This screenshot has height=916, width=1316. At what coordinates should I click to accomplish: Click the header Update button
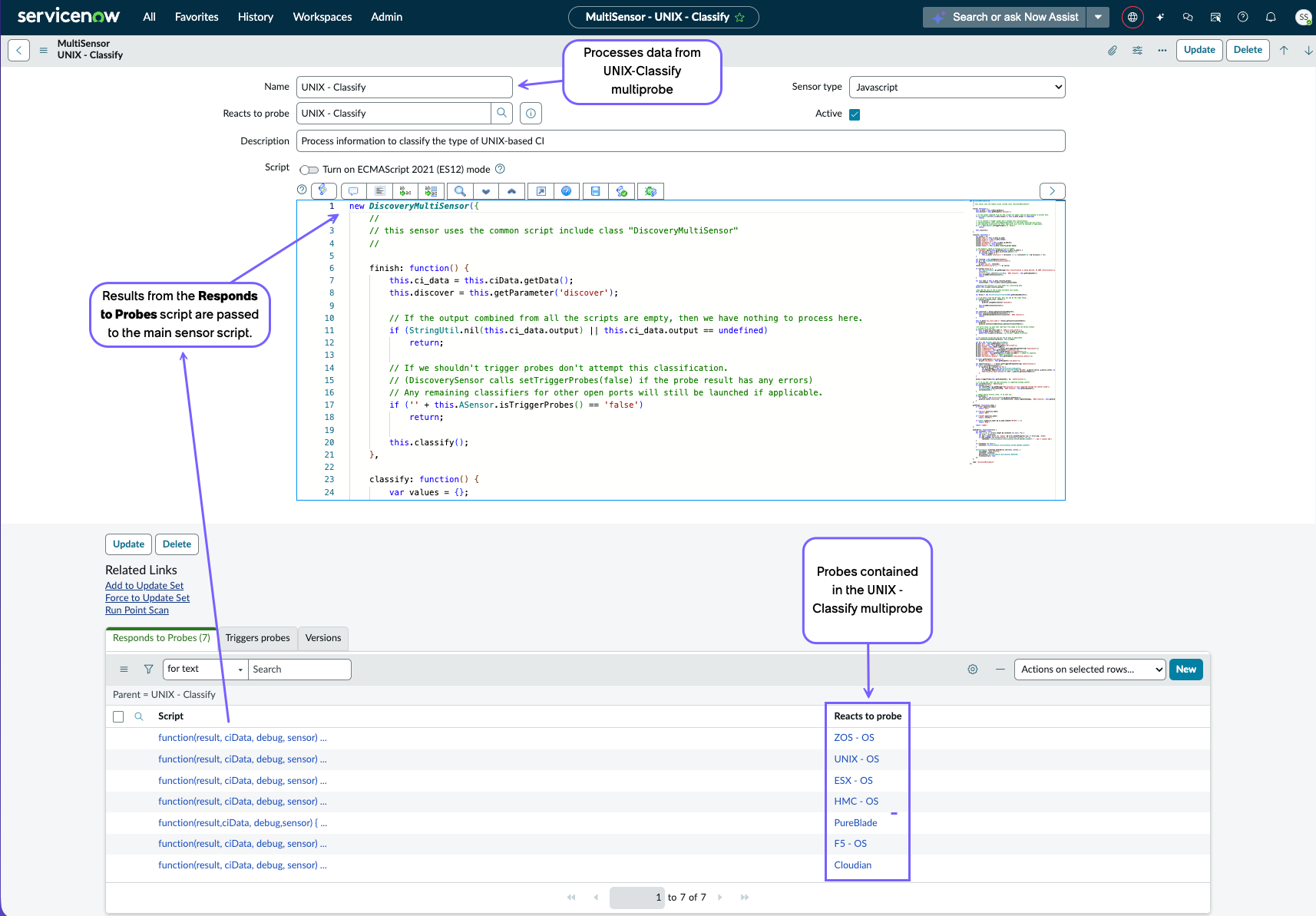click(x=1199, y=51)
